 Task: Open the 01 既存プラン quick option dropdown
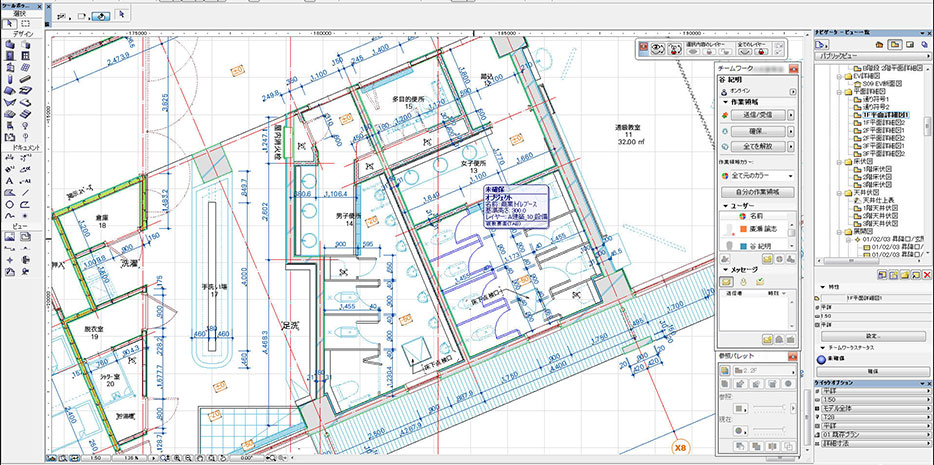876,435
